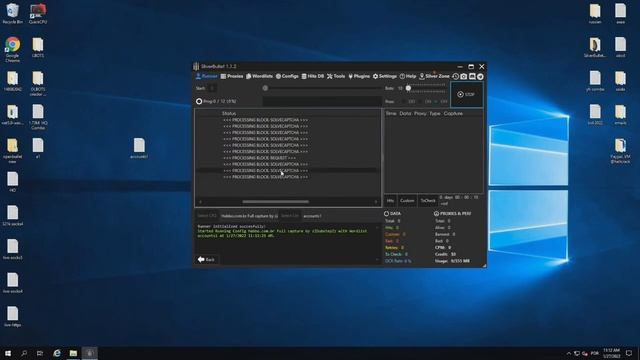The width and height of the screenshot is (640, 360).
Task: Open the Proxies tab
Action: tap(232, 76)
